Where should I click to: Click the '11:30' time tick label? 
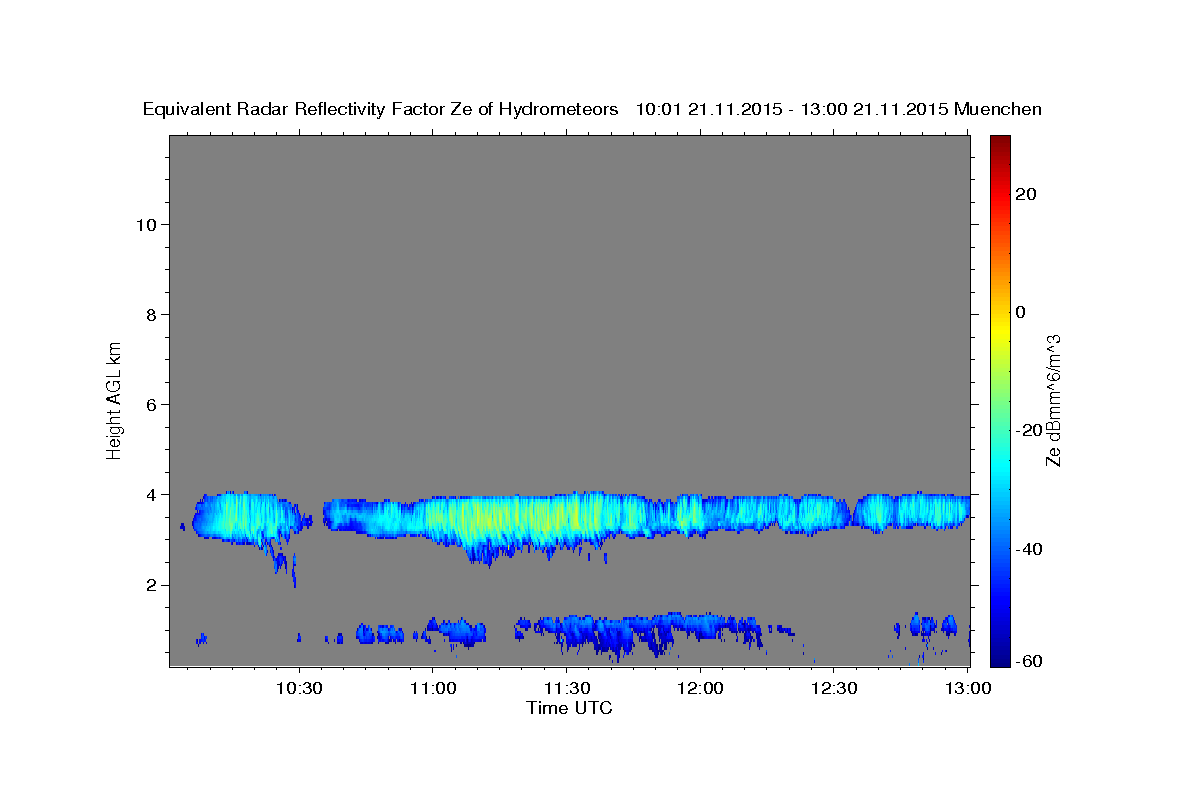click(566, 688)
